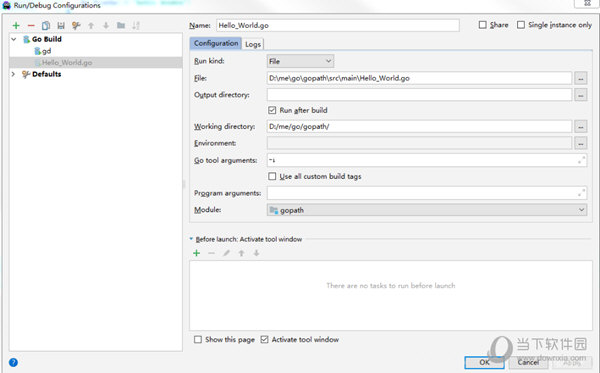Browse for the File path

tap(580, 78)
